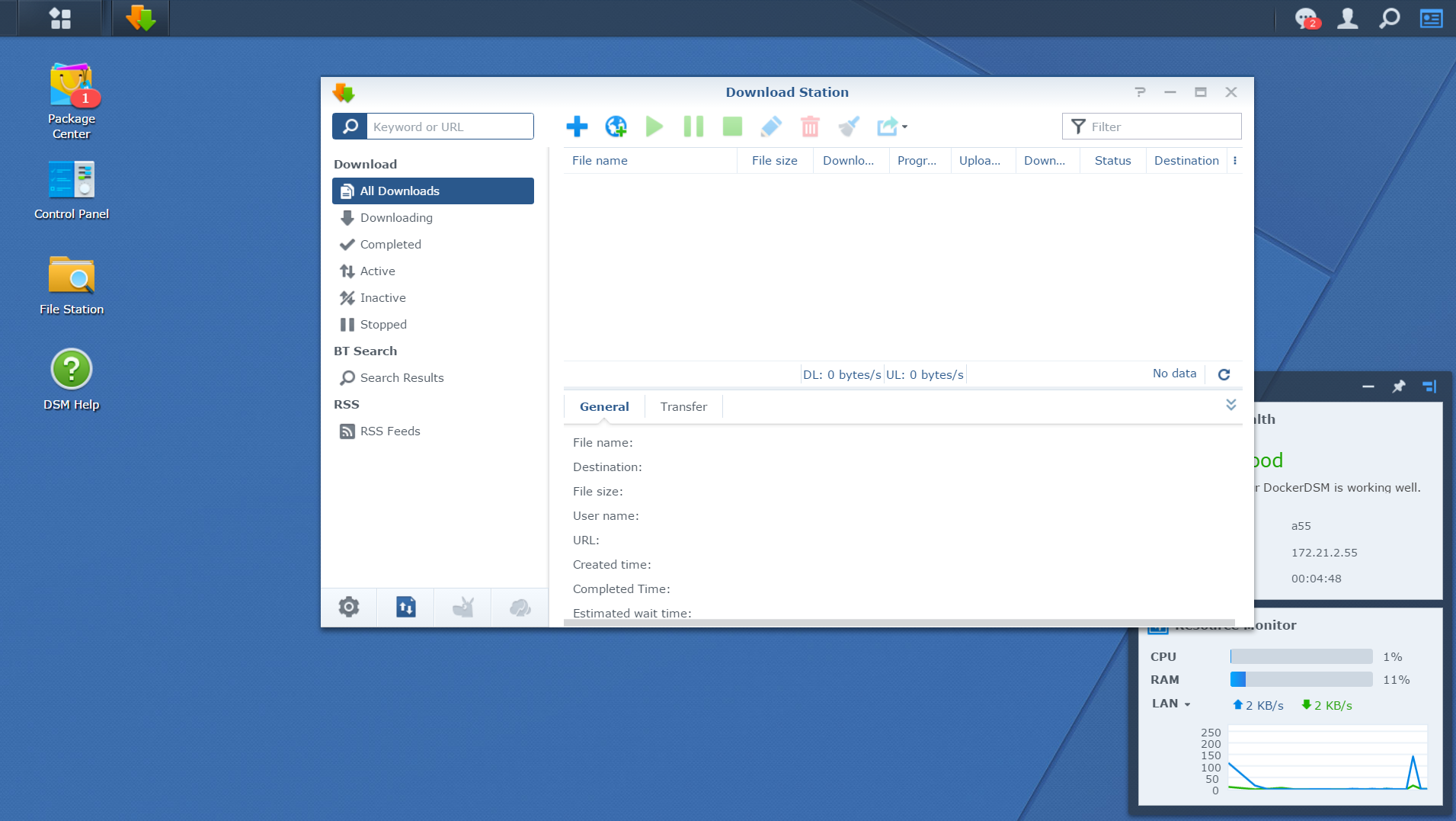Click the transfer arrows file icon in bottom bar
Image resolution: width=1456 pixels, height=821 pixels.
(x=406, y=608)
